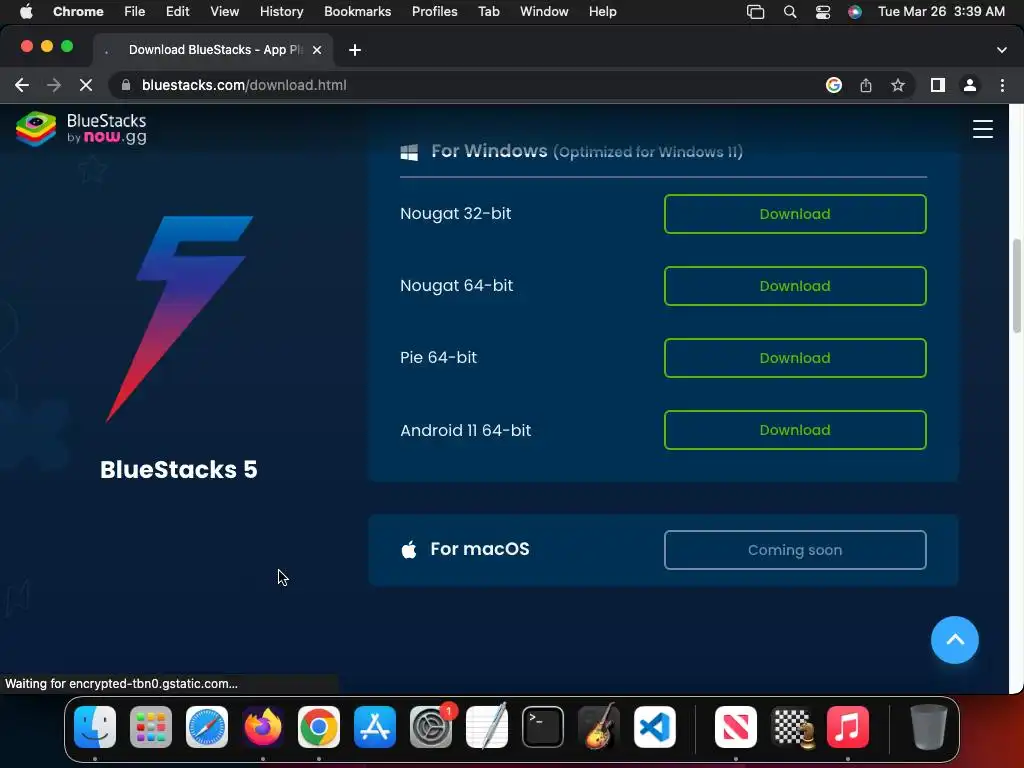Open the Help menu
The width and height of the screenshot is (1024, 768).
pyautogui.click(x=602, y=11)
